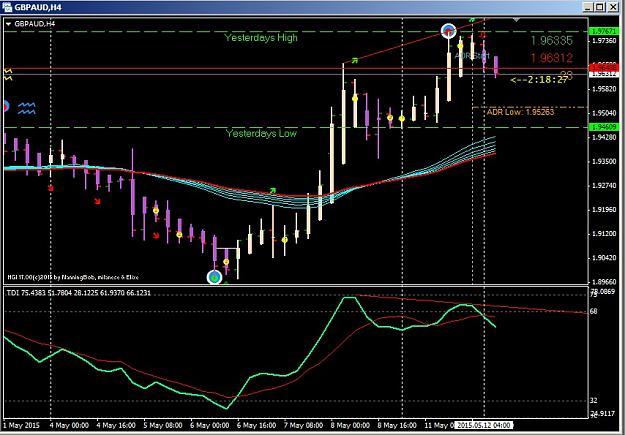Click the chart window icon in title bar
Screen dimensions: 625x435
coord(7,7)
